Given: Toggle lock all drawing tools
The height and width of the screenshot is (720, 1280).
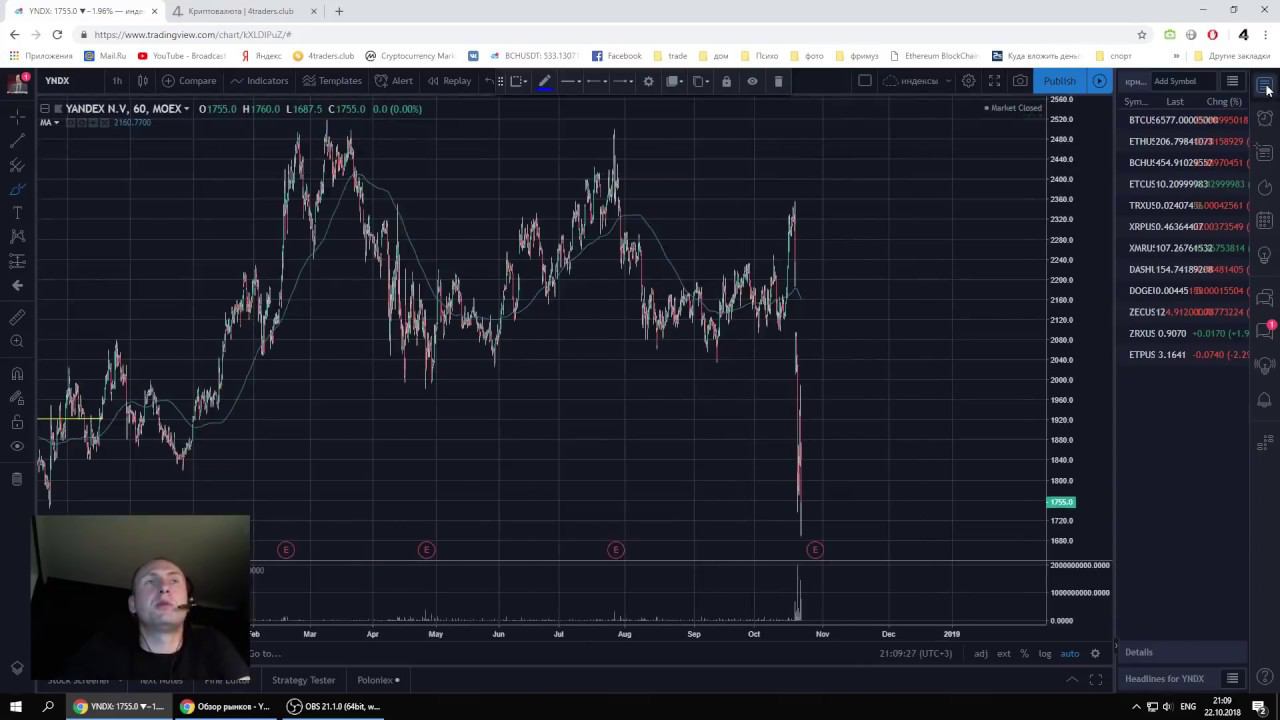Looking at the screenshot, I should coord(17,422).
